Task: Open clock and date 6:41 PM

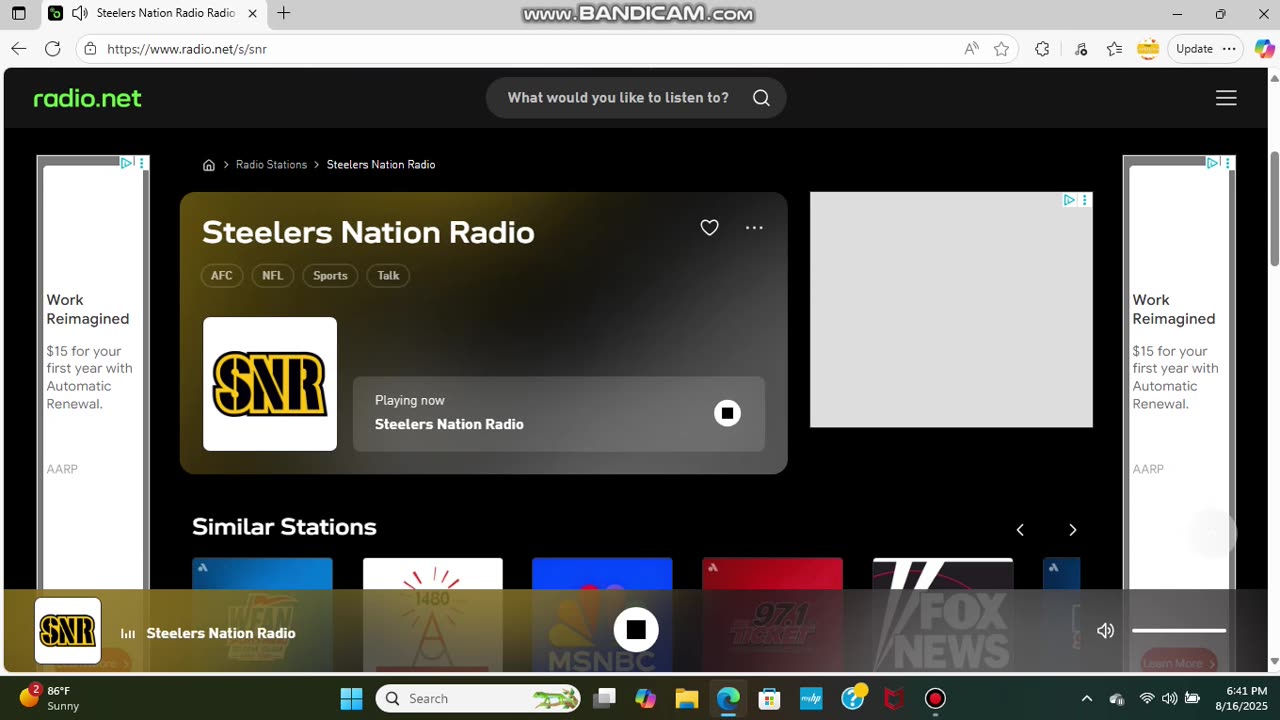Action: tap(1239, 698)
